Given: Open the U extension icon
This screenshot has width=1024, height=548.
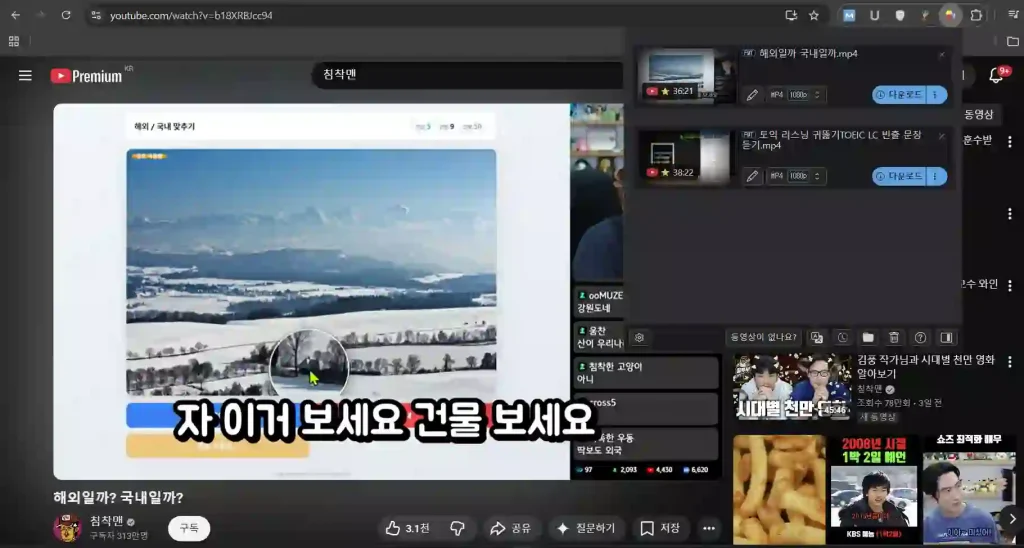Looking at the screenshot, I should coord(874,15).
